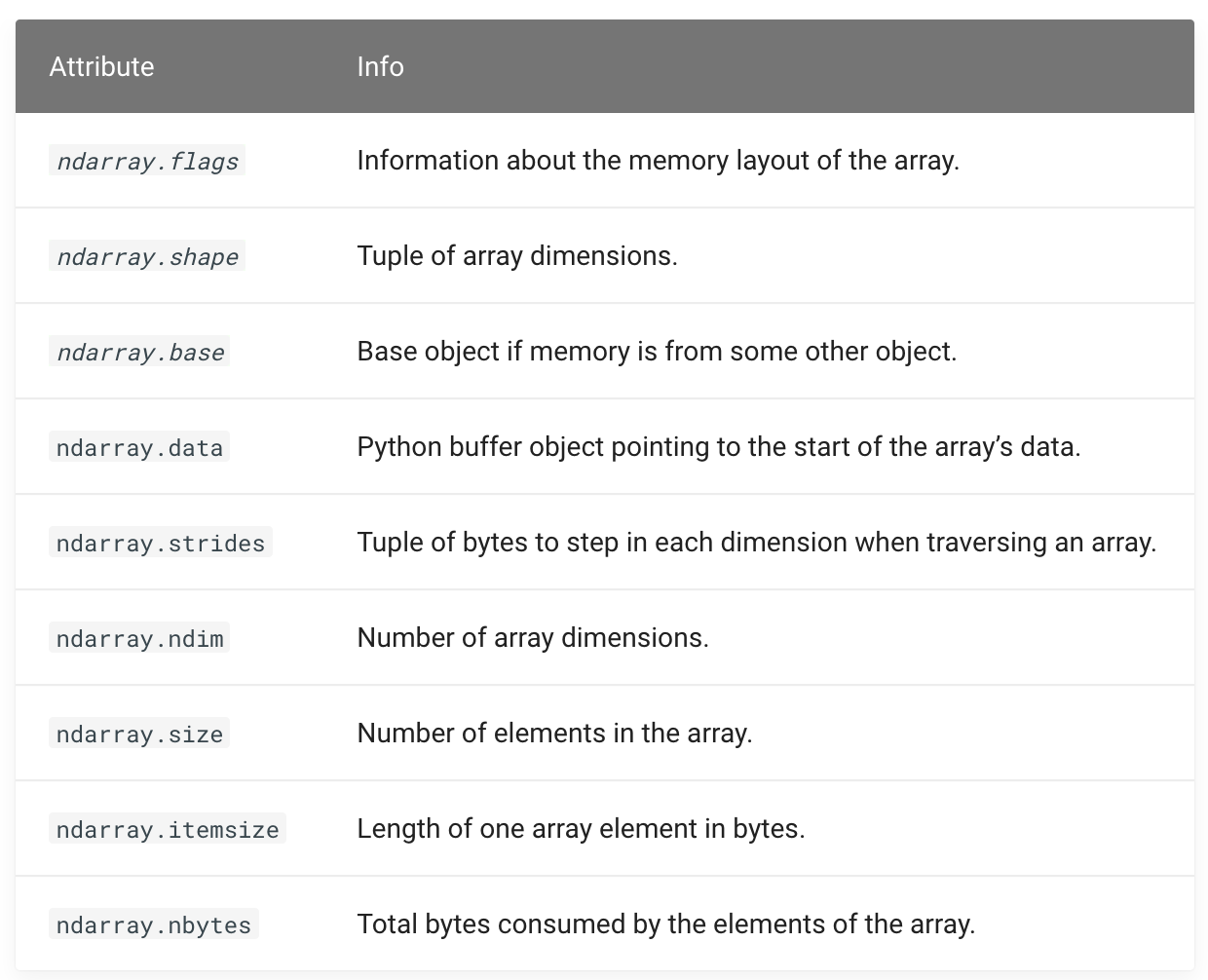Open the ndarray.base attribute link
This screenshot has height=980, width=1208.
pos(139,352)
